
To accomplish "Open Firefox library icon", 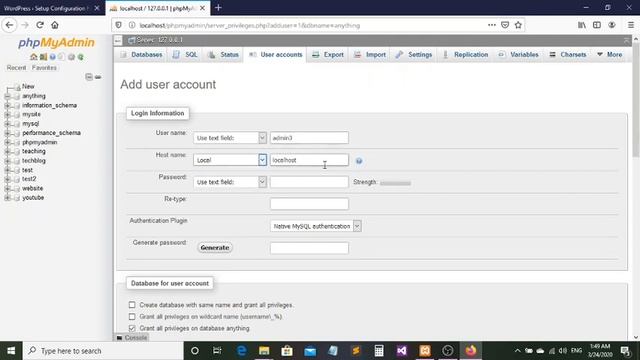I will coord(582,25).
